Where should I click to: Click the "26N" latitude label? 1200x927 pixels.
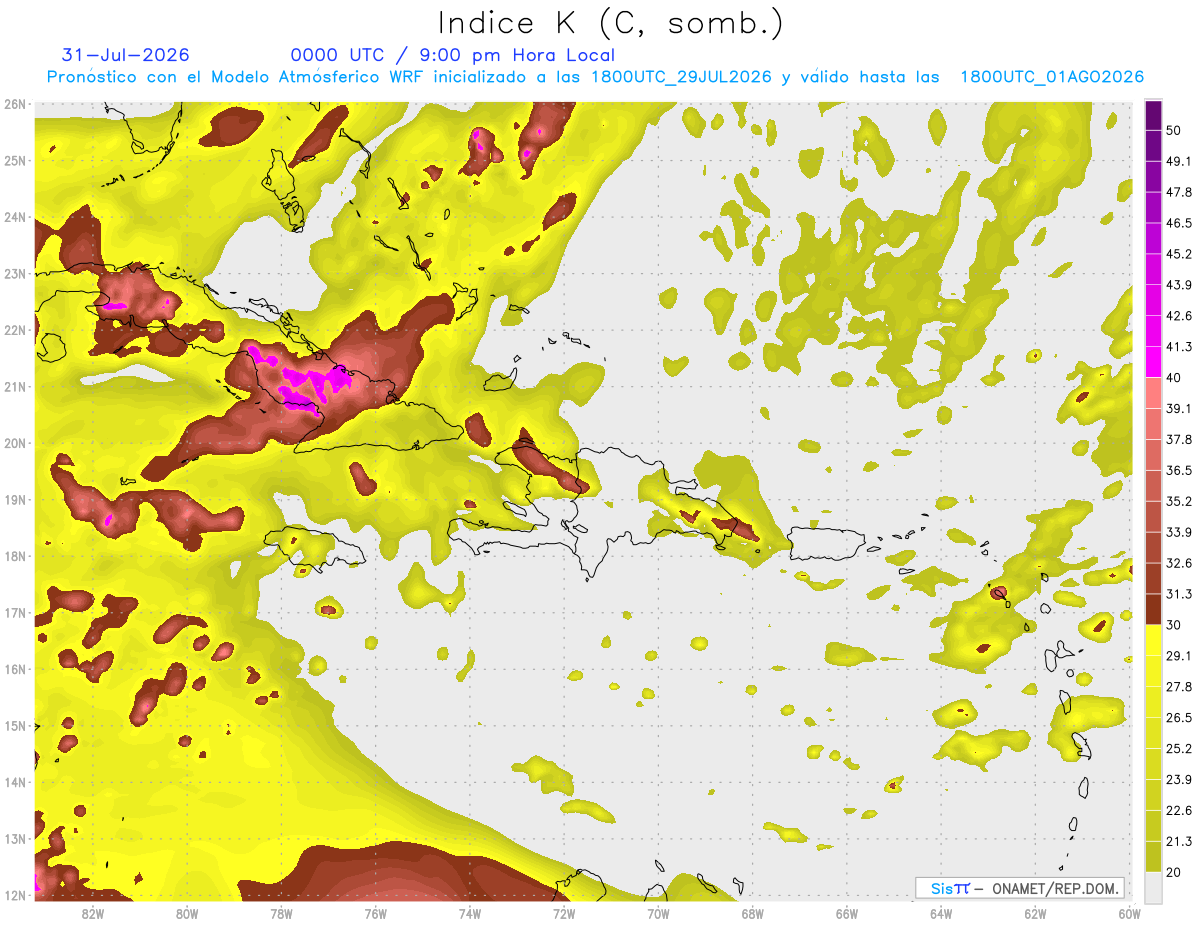[15, 104]
